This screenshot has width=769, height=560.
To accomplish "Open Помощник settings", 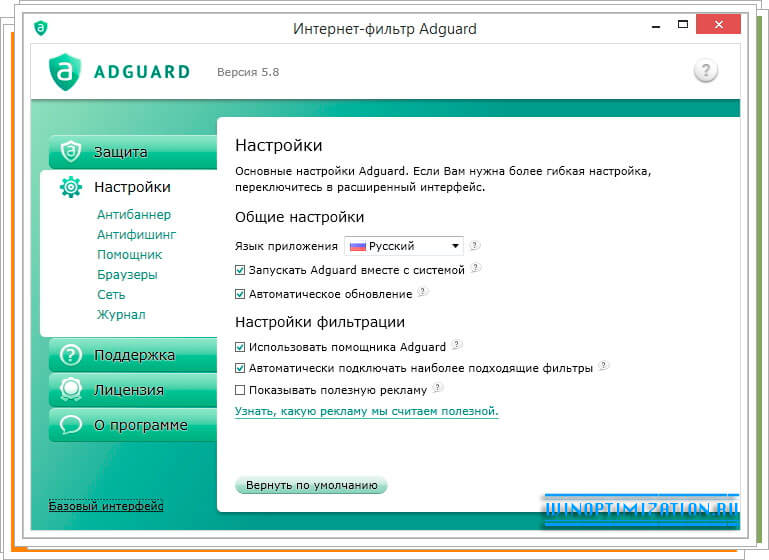I will point(129,255).
